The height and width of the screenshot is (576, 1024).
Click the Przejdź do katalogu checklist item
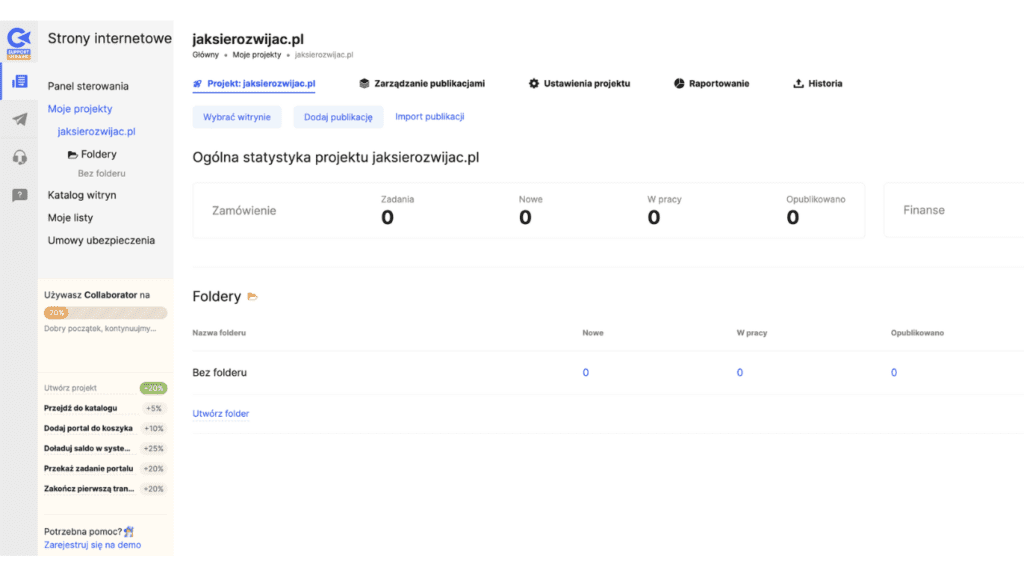tap(80, 408)
